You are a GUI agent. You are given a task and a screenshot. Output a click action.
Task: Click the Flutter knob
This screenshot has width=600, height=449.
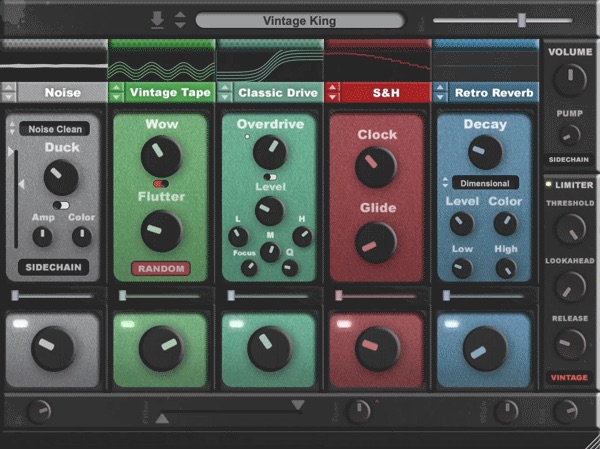(x=161, y=231)
